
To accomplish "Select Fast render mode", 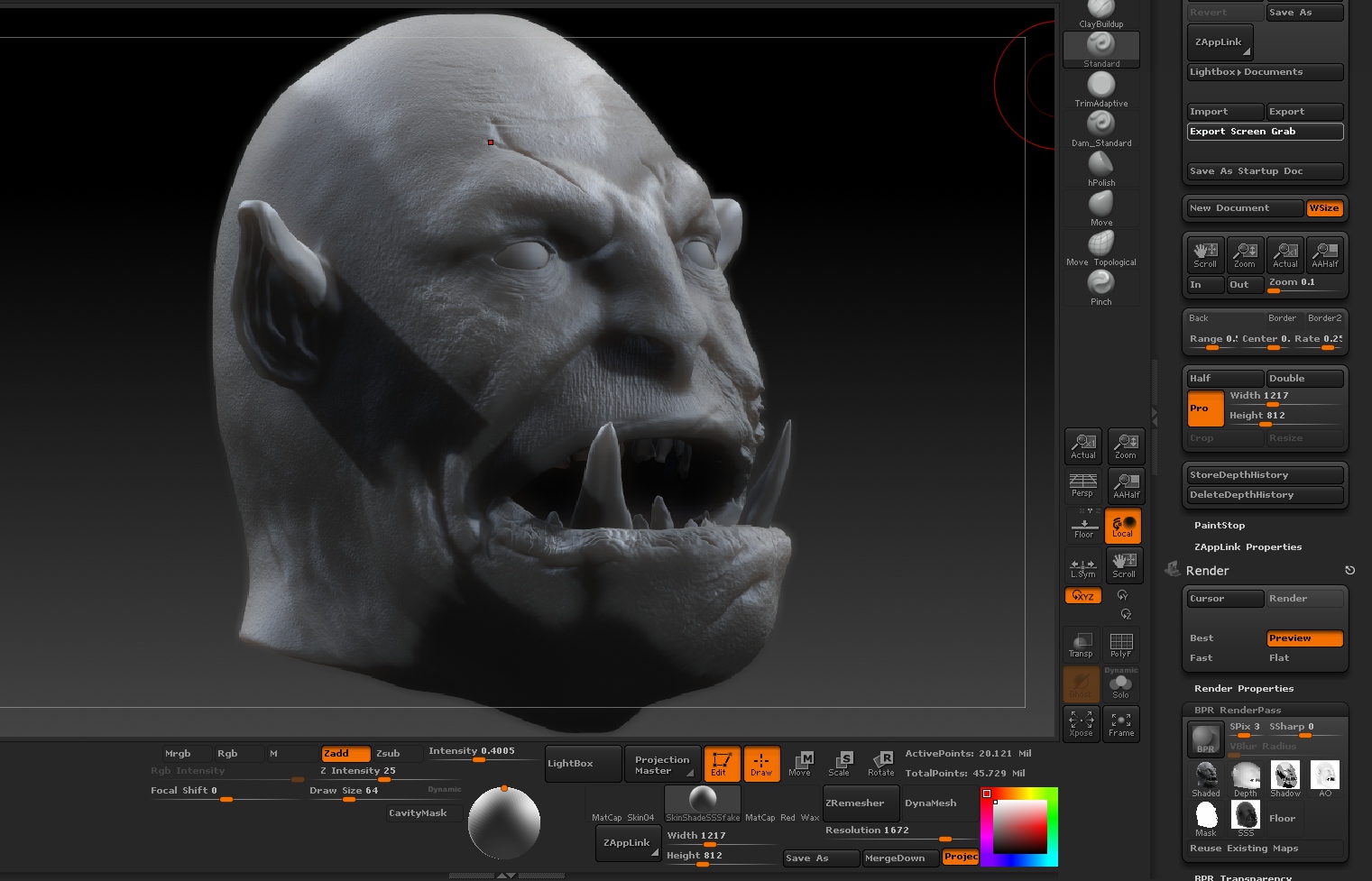I will 1225,658.
